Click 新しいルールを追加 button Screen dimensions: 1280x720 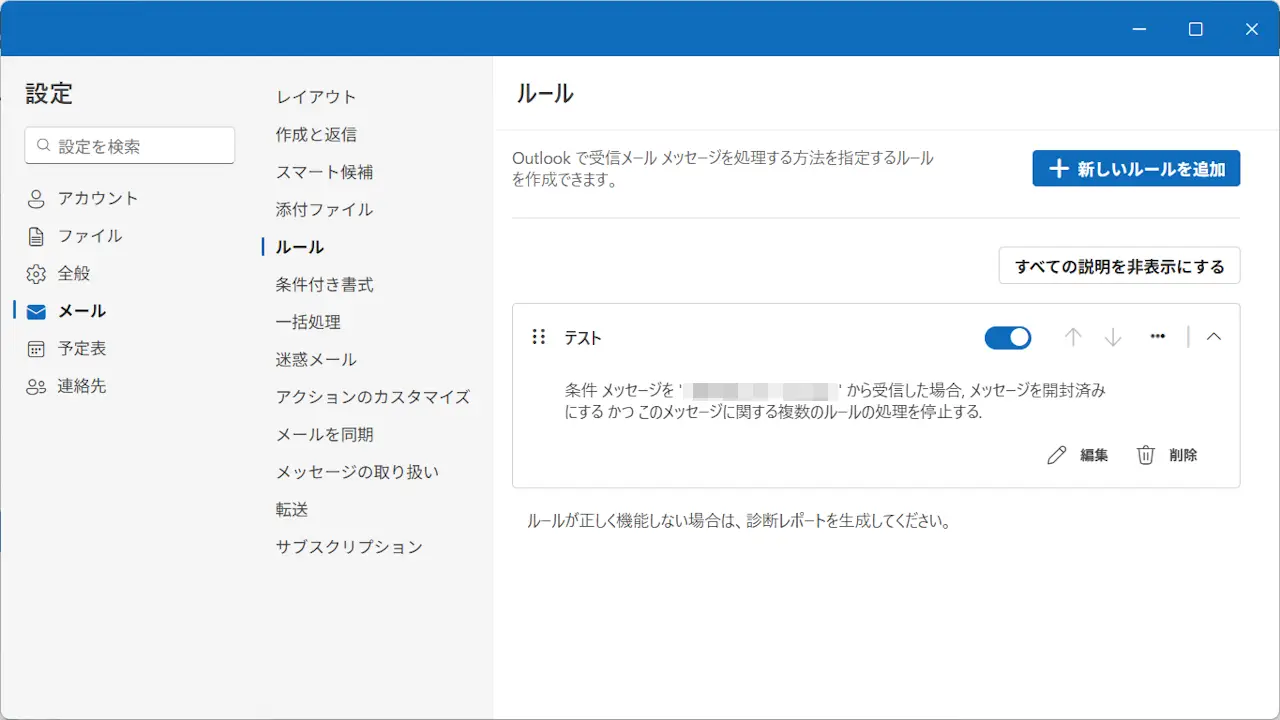[x=1136, y=169]
